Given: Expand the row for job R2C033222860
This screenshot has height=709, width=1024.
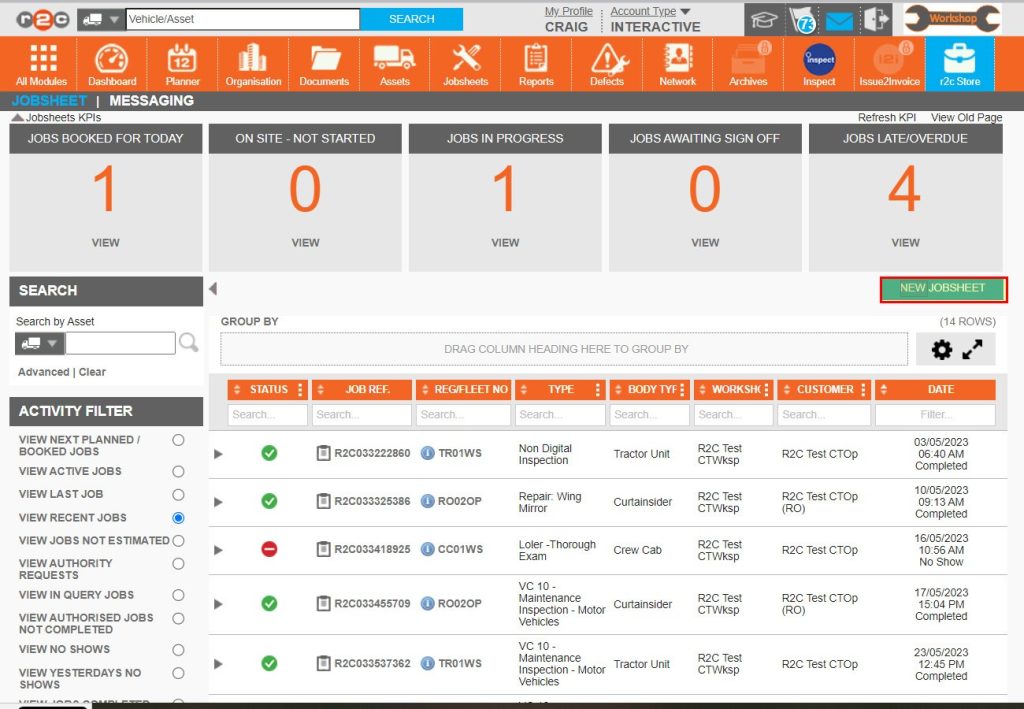Looking at the screenshot, I should (218, 451).
